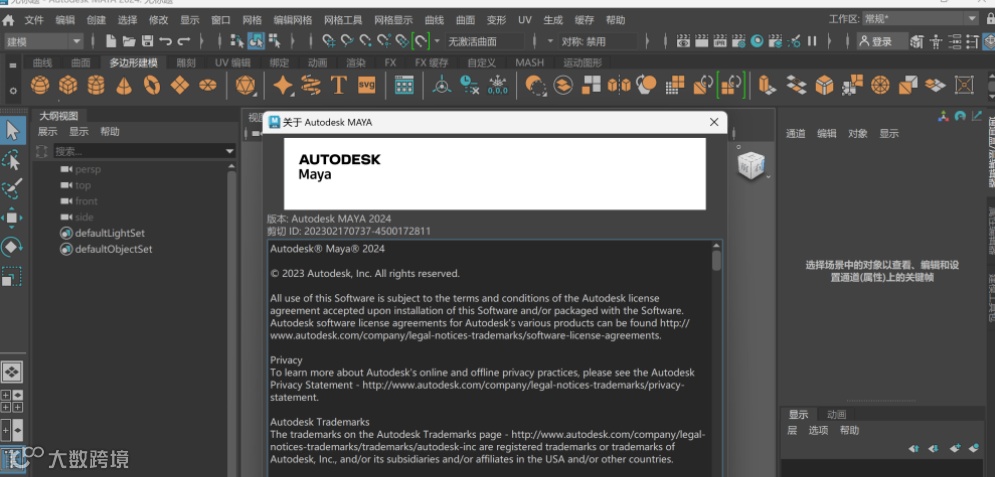The image size is (995, 477).
Task: Click the Maya home icon
Action: tap(8, 20)
